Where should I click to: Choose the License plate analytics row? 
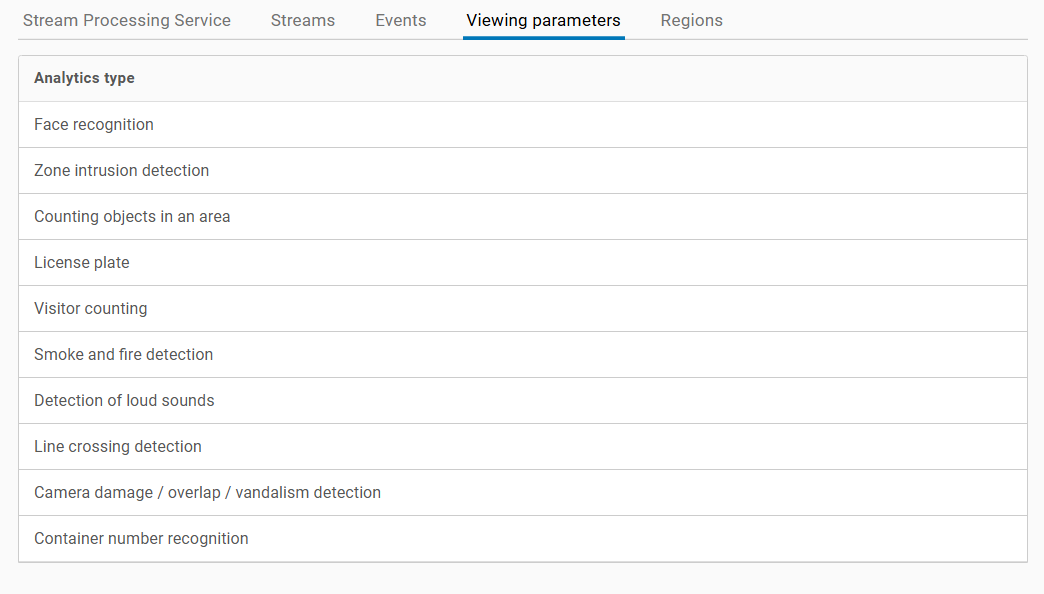coord(82,263)
